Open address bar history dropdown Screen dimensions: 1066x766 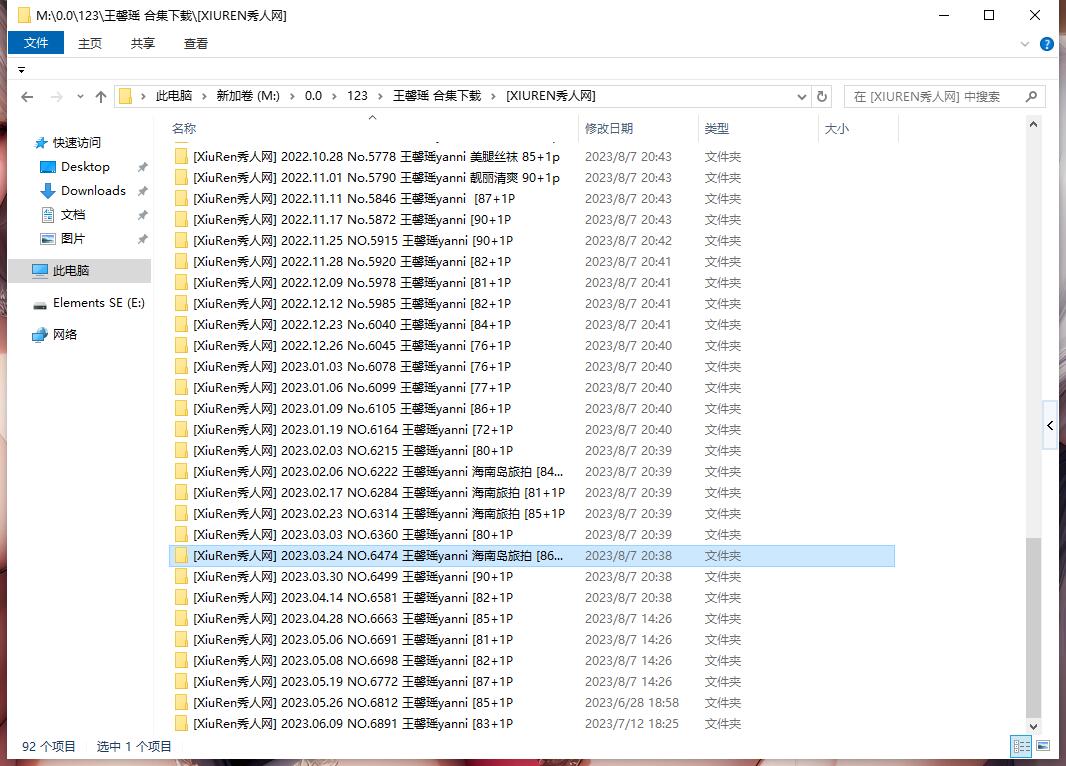click(x=802, y=97)
